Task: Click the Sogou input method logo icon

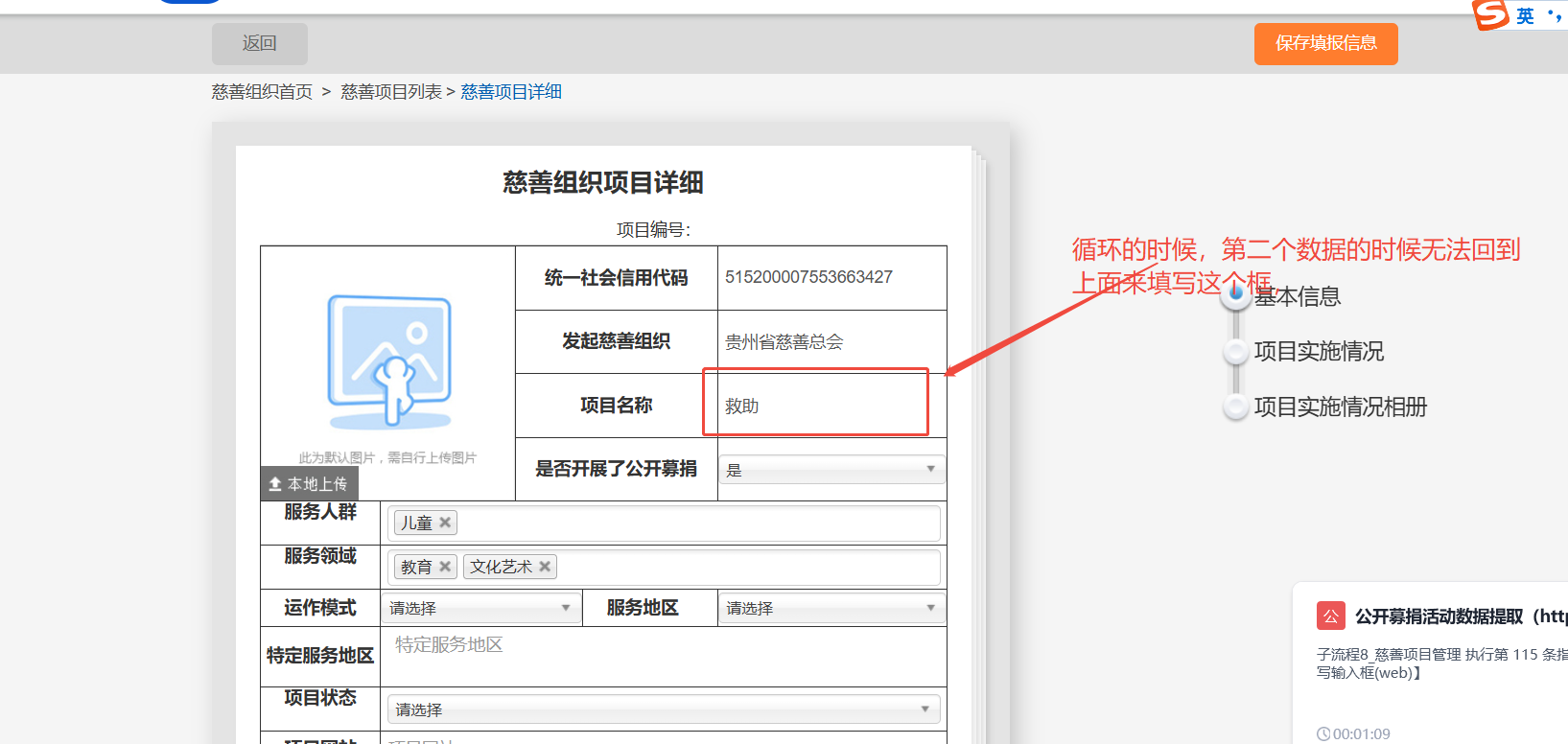Action: point(1491,14)
